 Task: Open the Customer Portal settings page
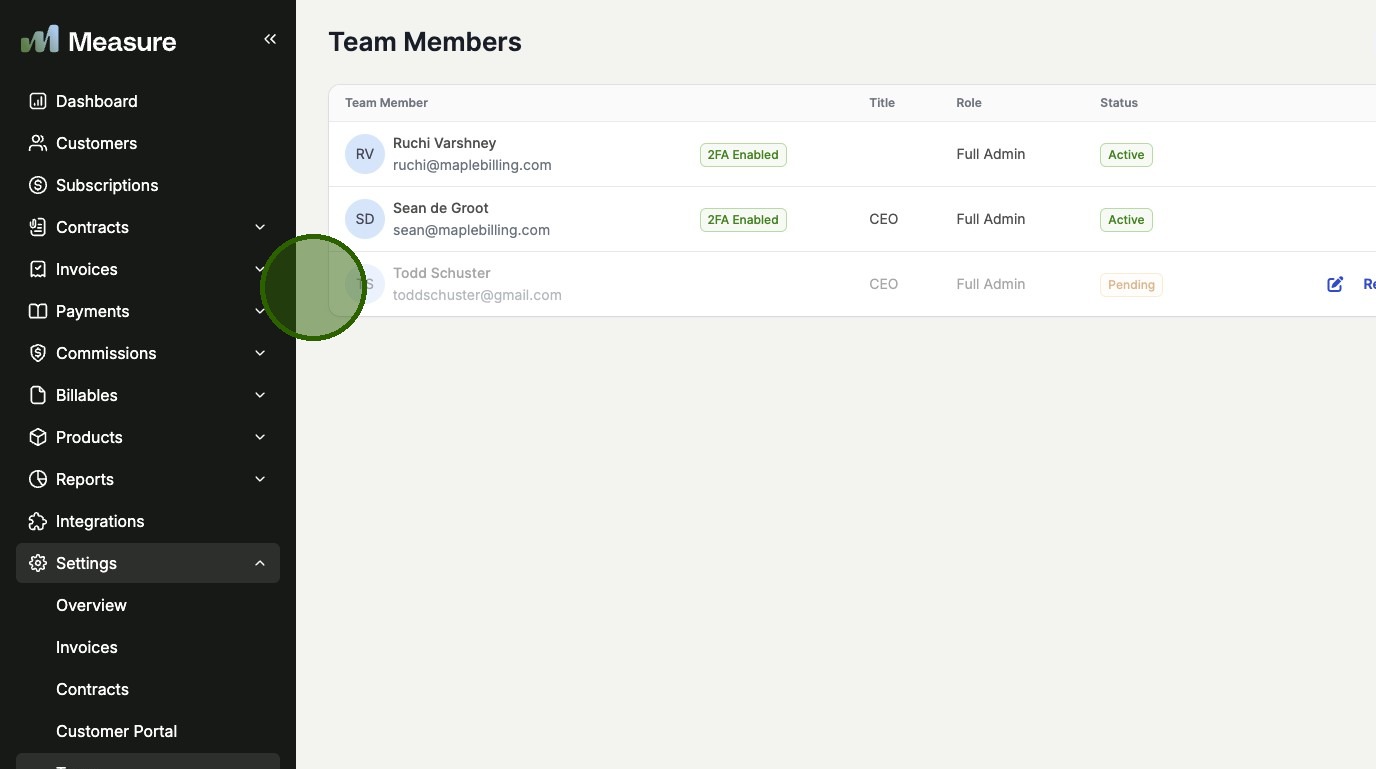pos(116,731)
